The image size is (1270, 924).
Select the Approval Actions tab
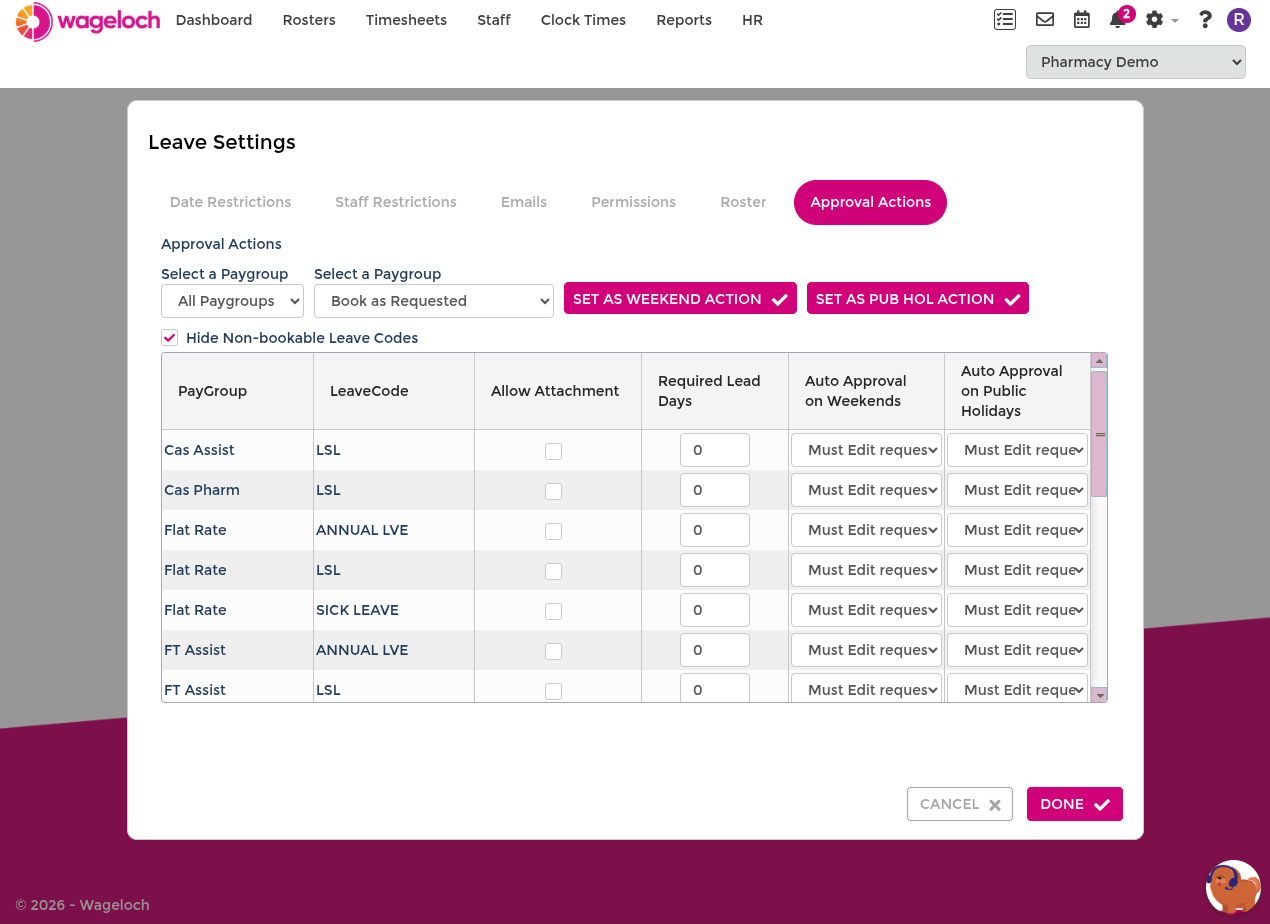pos(870,202)
